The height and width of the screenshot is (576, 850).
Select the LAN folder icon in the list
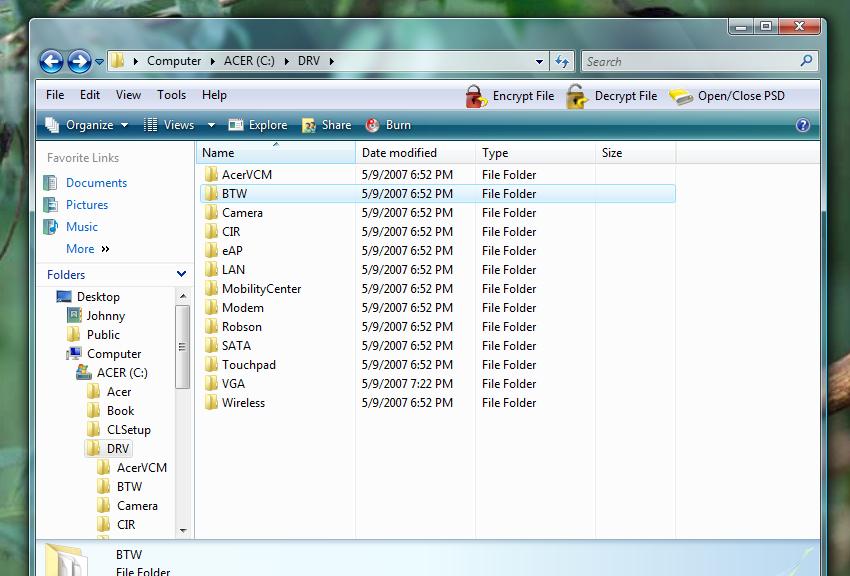pyautogui.click(x=211, y=269)
